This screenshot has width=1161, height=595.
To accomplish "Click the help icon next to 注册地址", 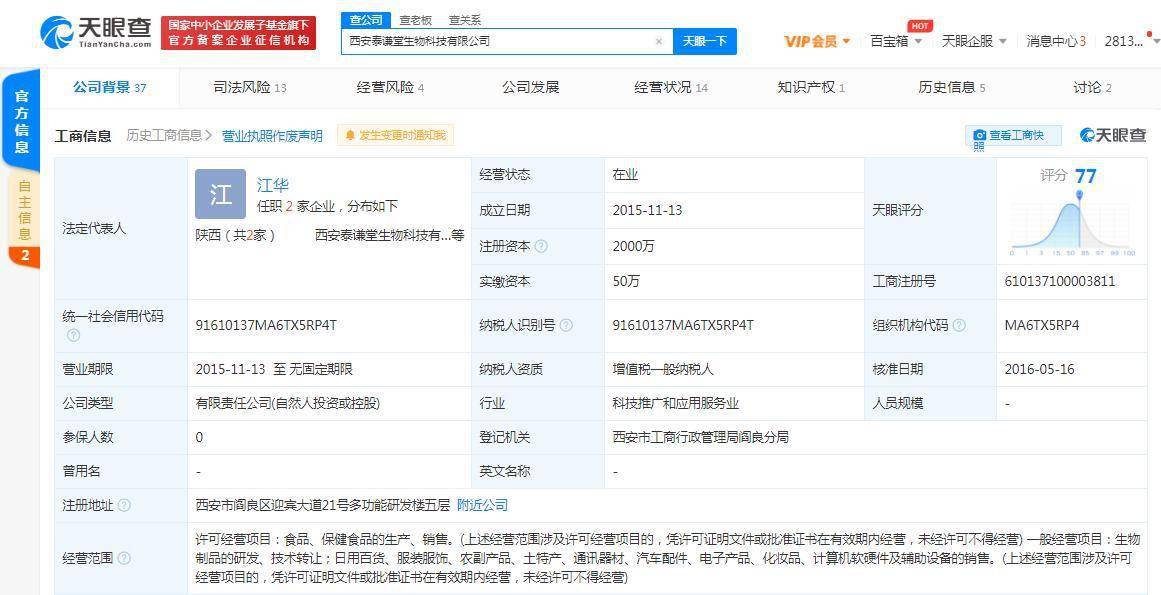I will coord(124,505).
